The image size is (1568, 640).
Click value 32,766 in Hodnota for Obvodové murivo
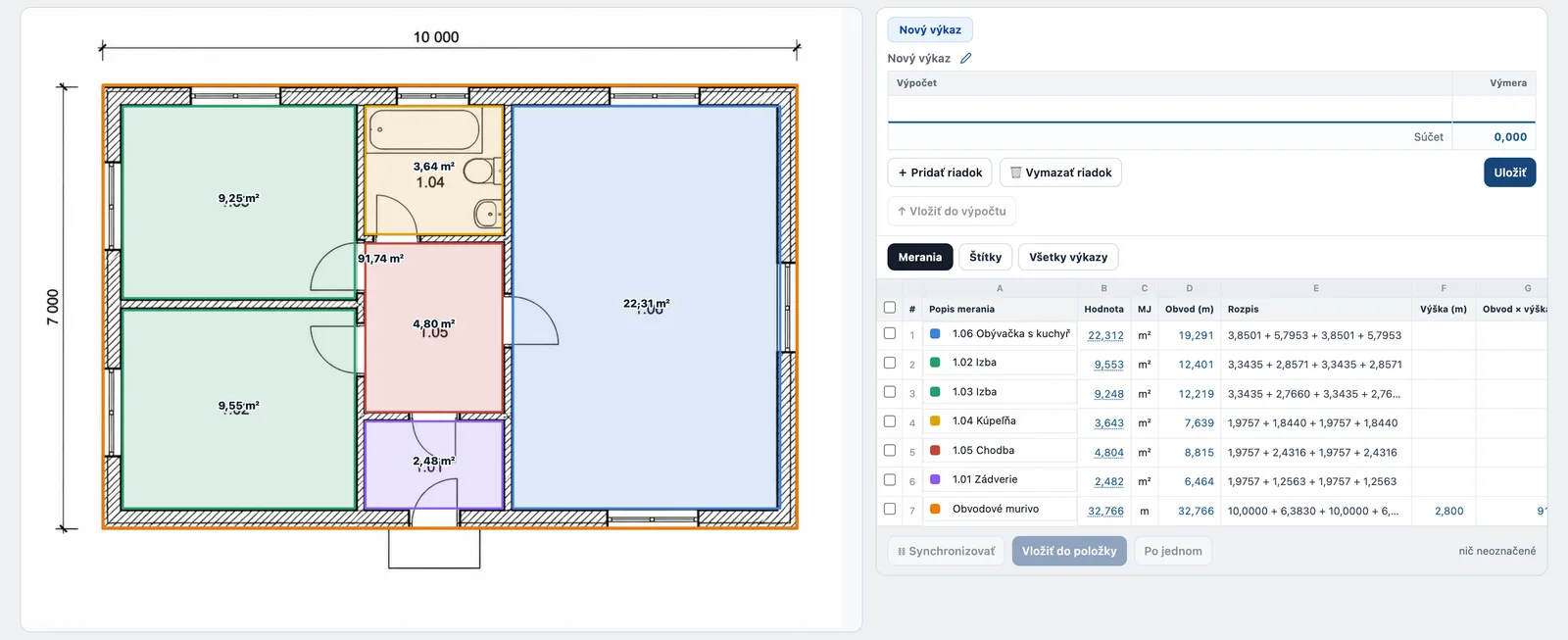(1105, 512)
